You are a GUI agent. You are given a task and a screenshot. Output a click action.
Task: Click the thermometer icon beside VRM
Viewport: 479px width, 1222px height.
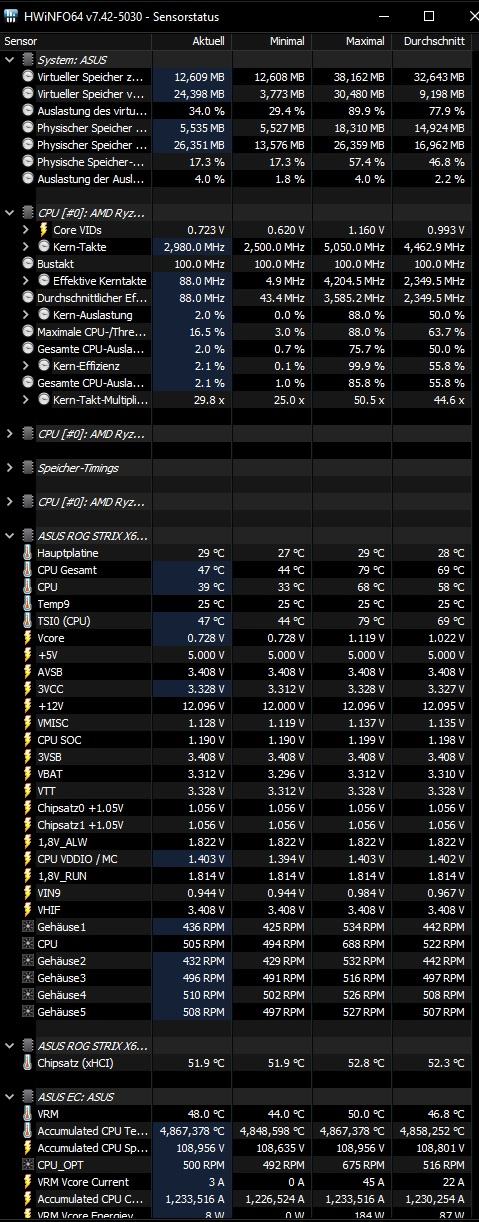[x=27, y=1114]
